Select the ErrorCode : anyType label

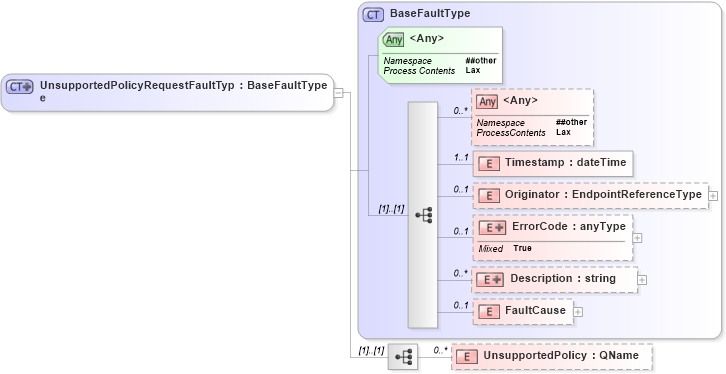click(x=569, y=227)
